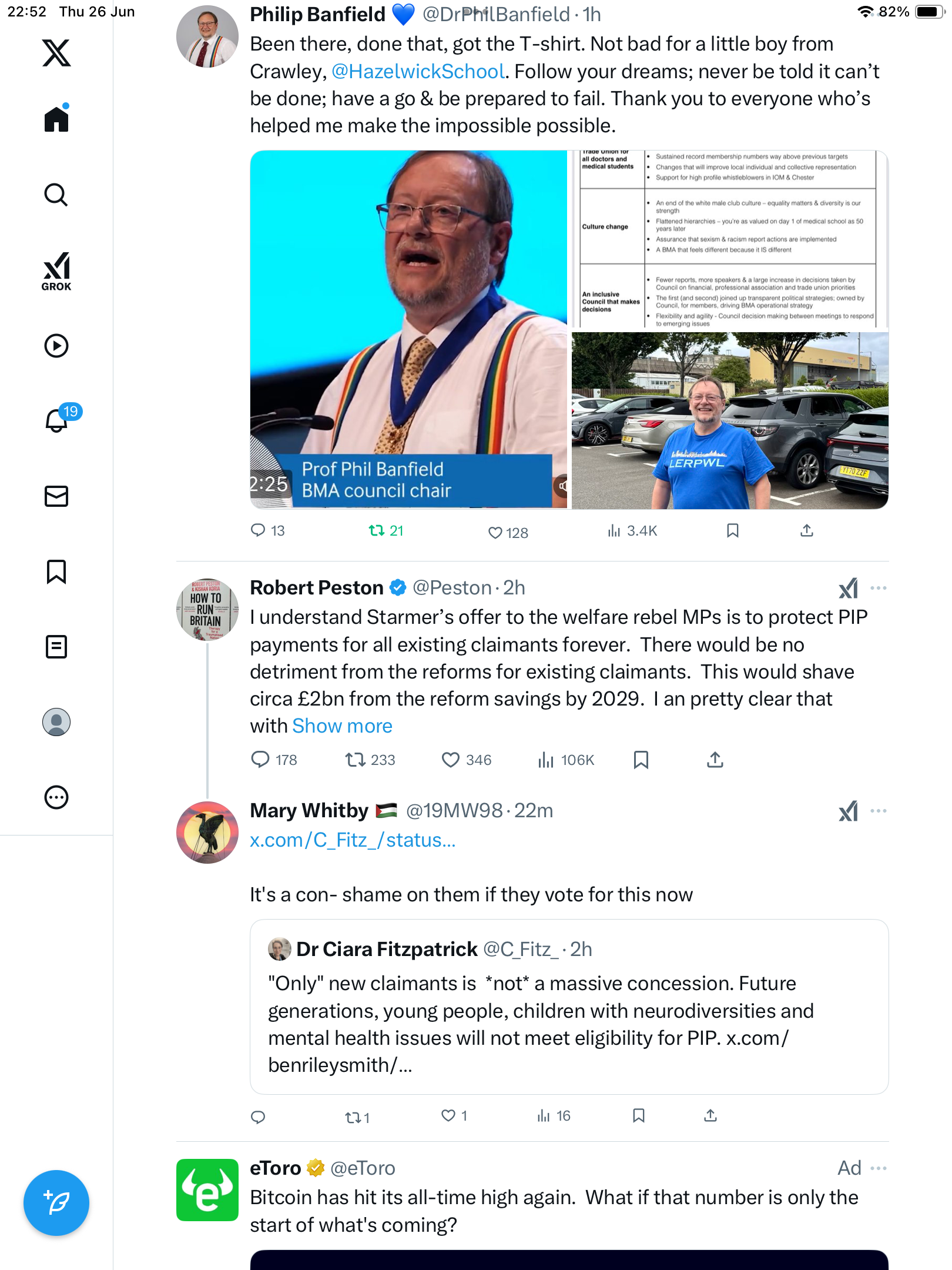Undo repost on Philip Banfield's post
Image resolution: width=952 pixels, height=1270 pixels.
click(x=386, y=531)
